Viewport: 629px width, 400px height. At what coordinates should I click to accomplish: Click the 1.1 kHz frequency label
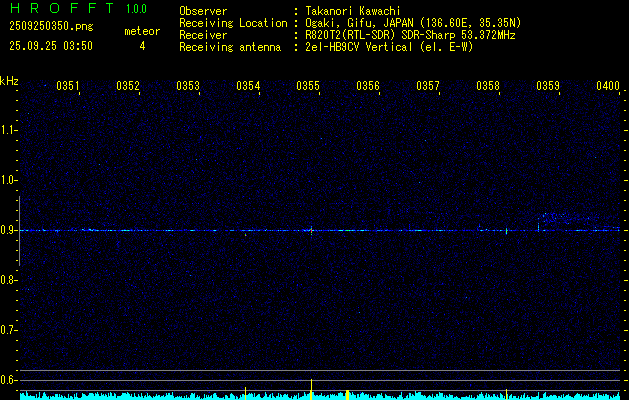point(7,130)
